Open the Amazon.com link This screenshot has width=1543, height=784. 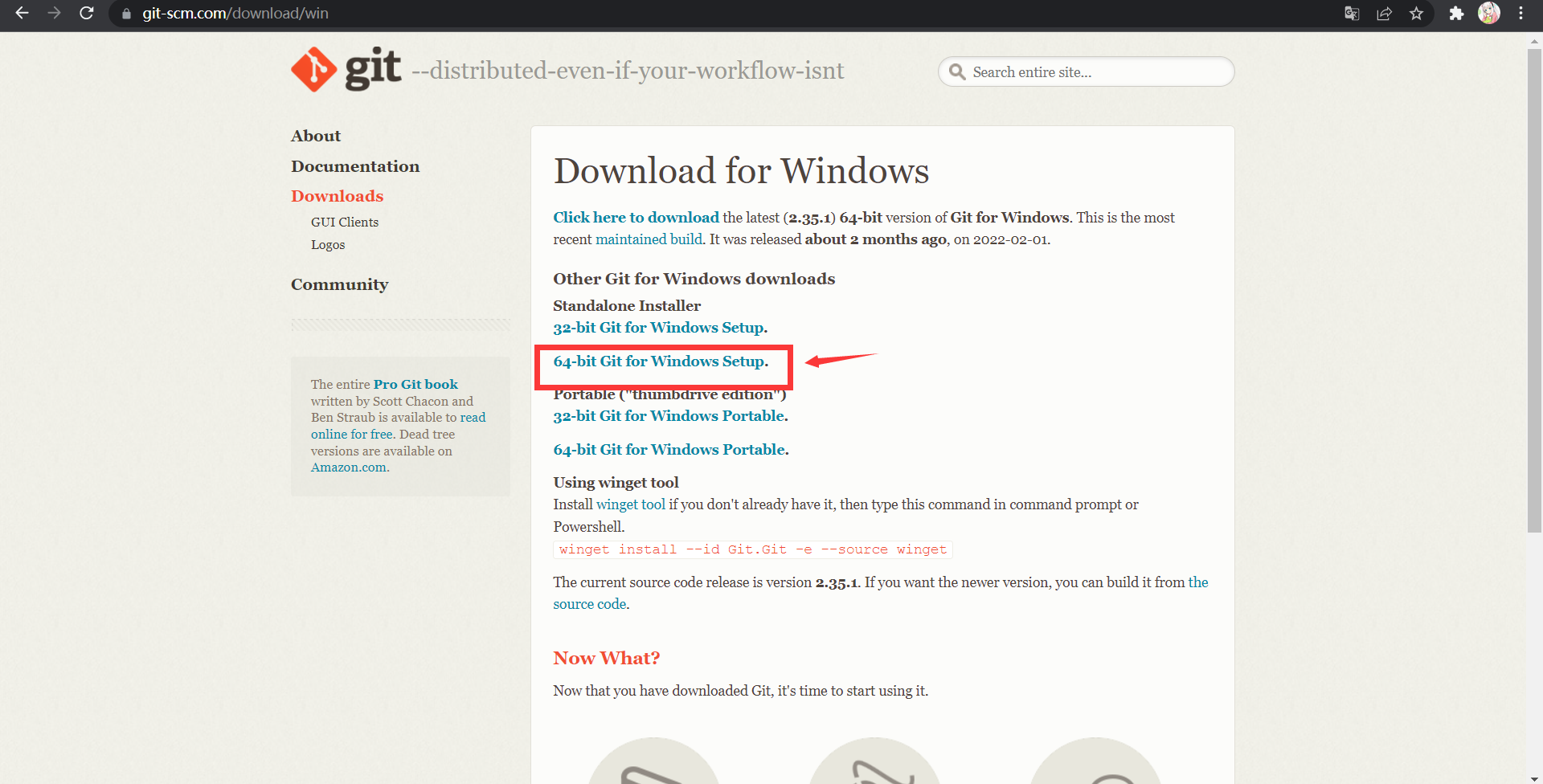(x=350, y=468)
